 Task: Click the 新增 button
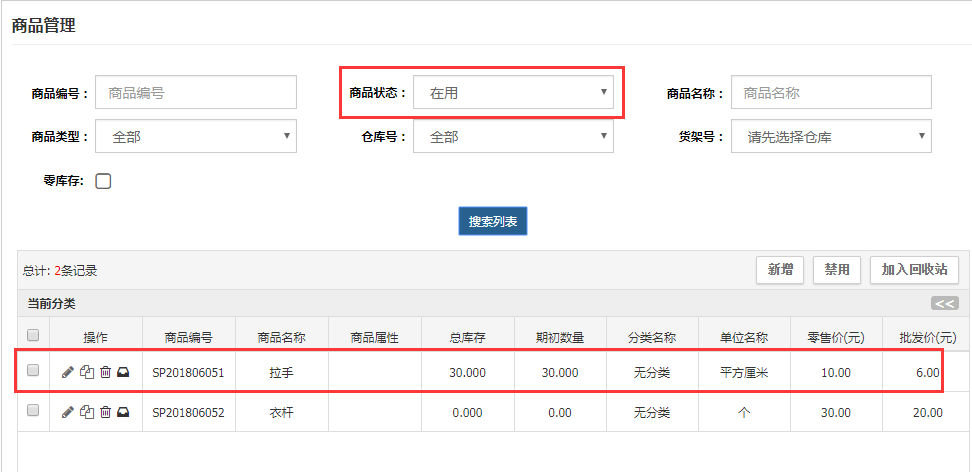click(780, 270)
